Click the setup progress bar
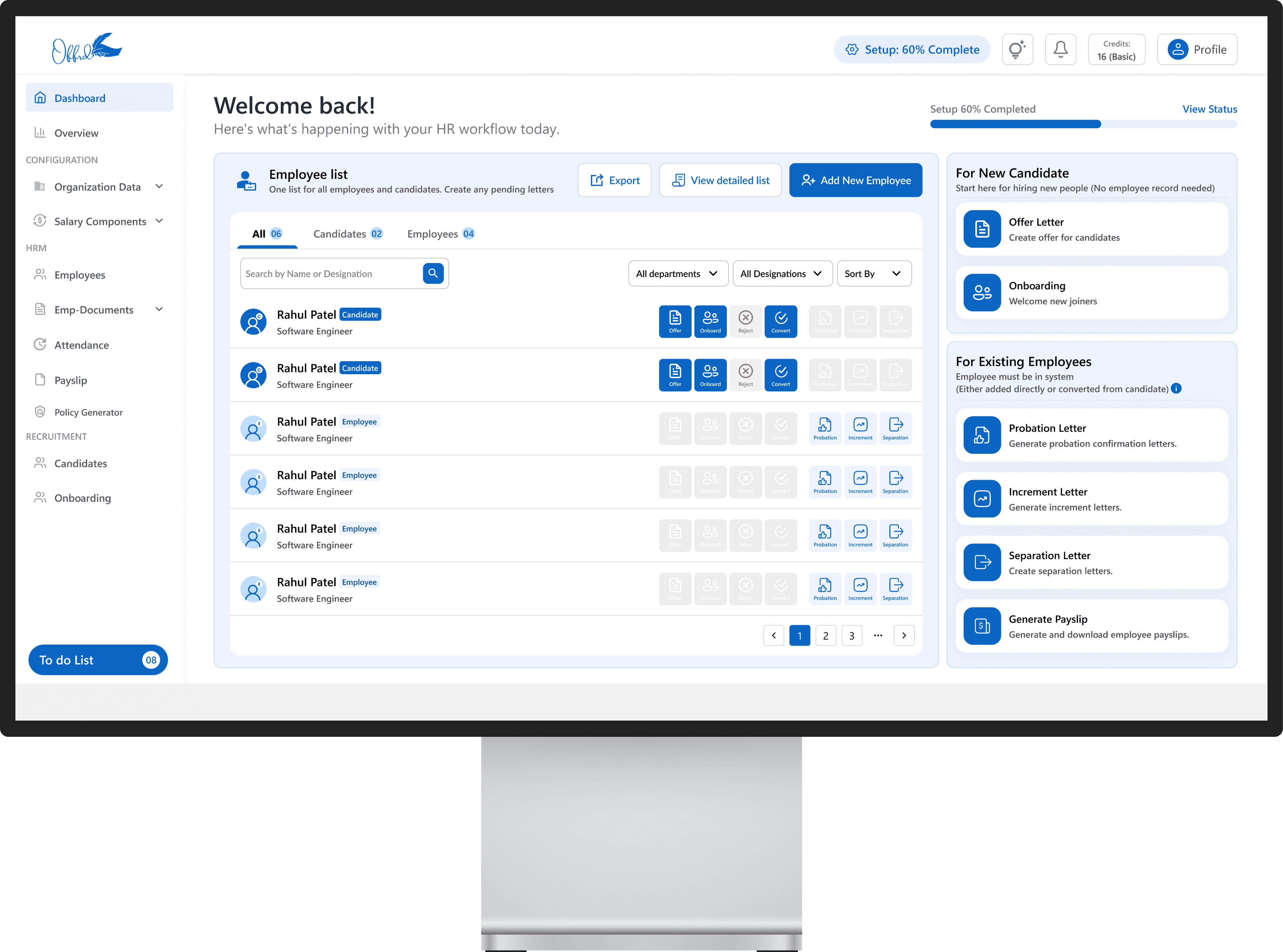1283x952 pixels. click(1083, 125)
